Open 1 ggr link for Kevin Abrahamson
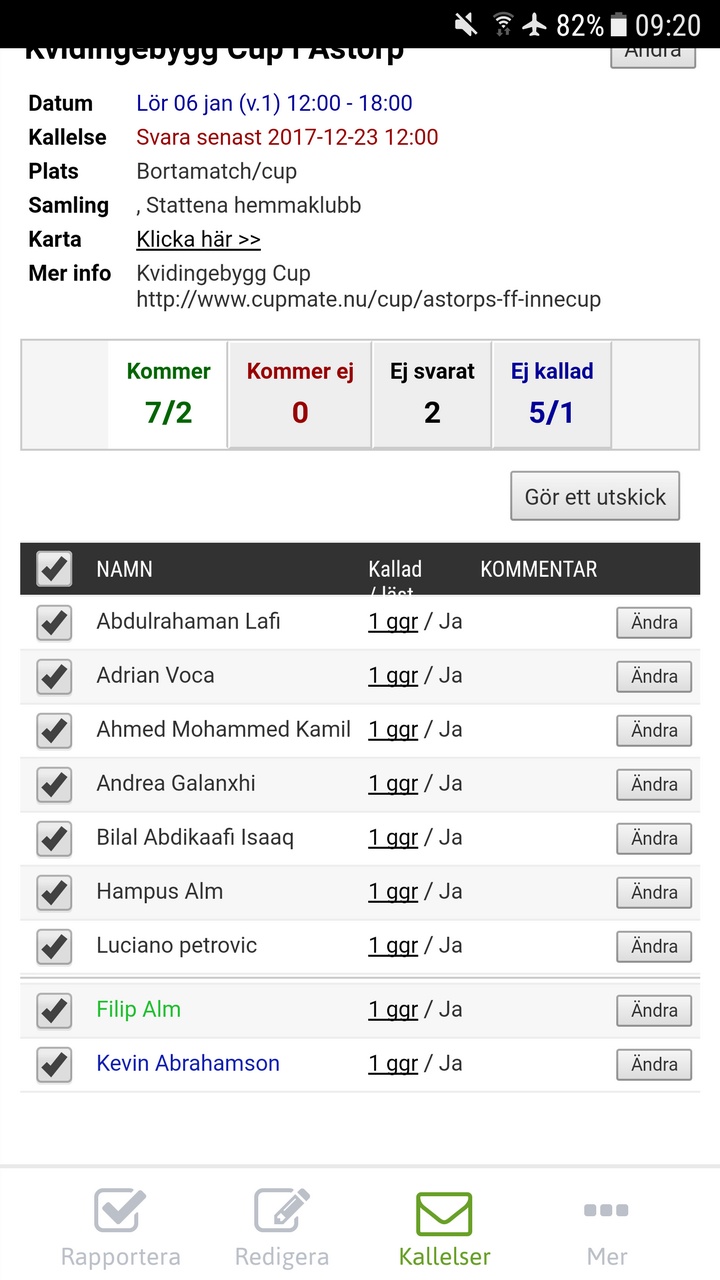The height and width of the screenshot is (1280, 720). tap(393, 1064)
